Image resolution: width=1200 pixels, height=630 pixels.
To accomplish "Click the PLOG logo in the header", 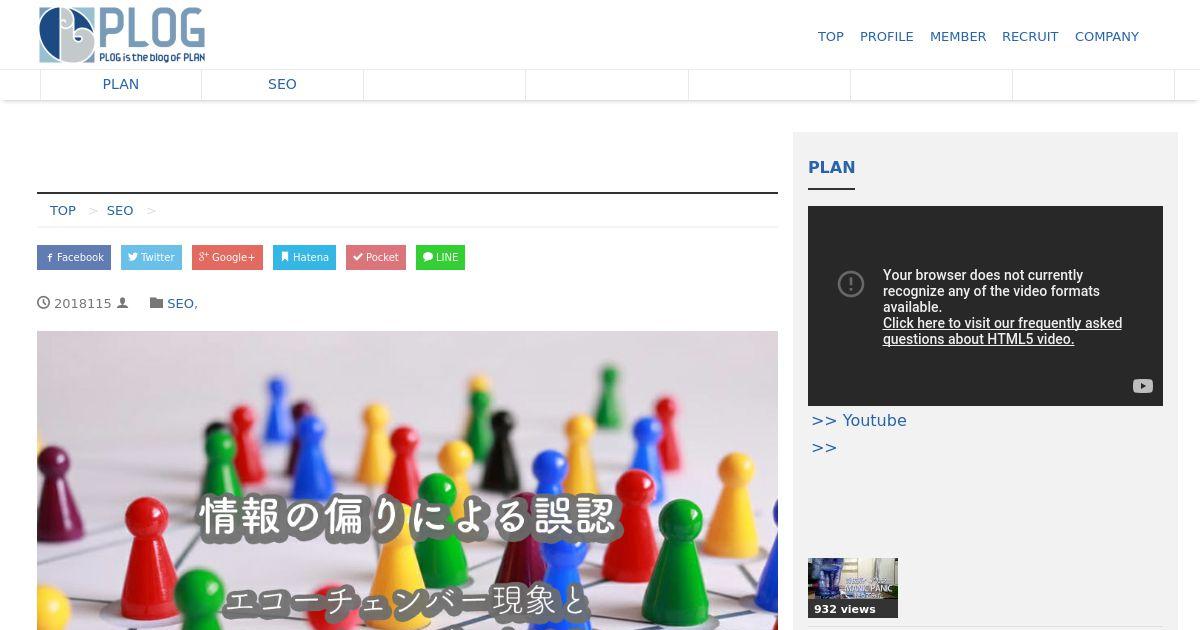I will [x=122, y=35].
